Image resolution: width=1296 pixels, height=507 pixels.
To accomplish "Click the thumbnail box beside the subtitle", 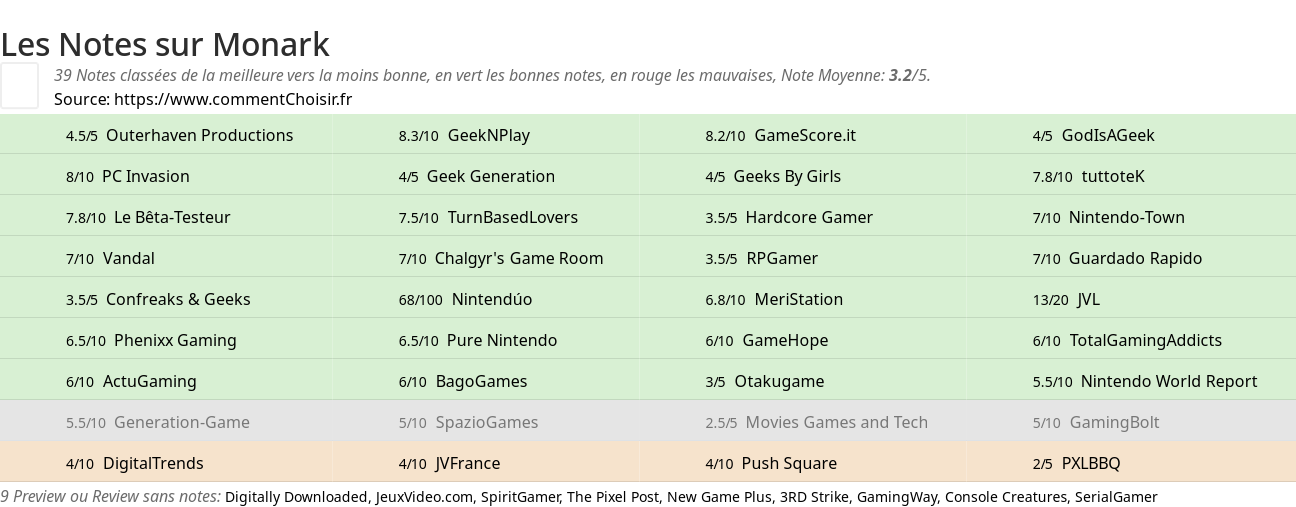I will click(19, 85).
